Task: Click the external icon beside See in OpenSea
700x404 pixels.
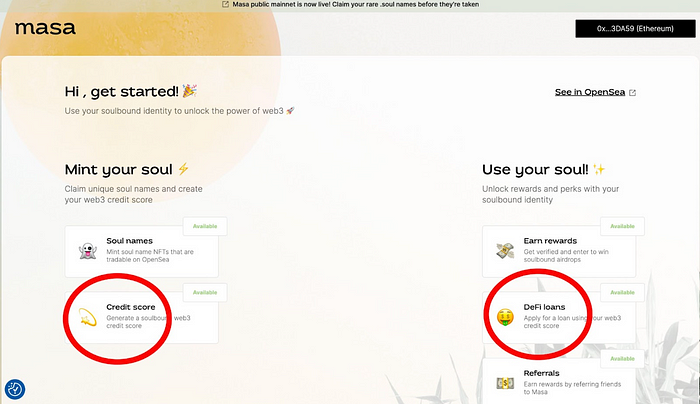Action: click(x=632, y=92)
